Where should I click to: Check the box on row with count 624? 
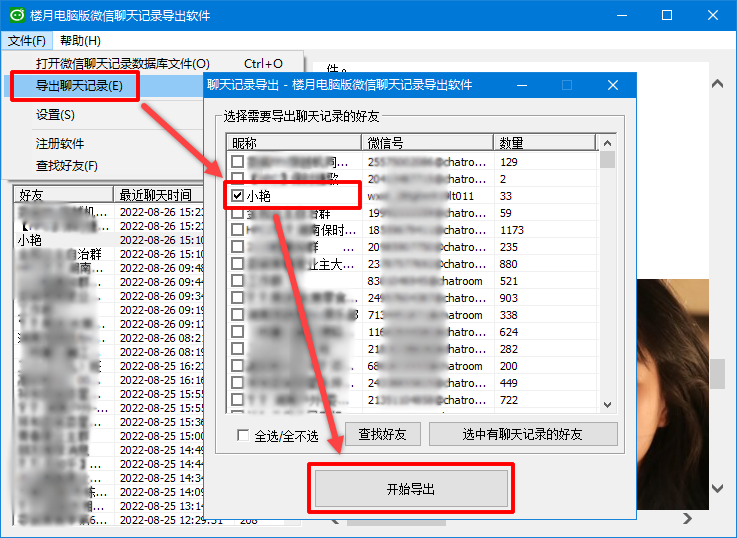click(x=237, y=332)
